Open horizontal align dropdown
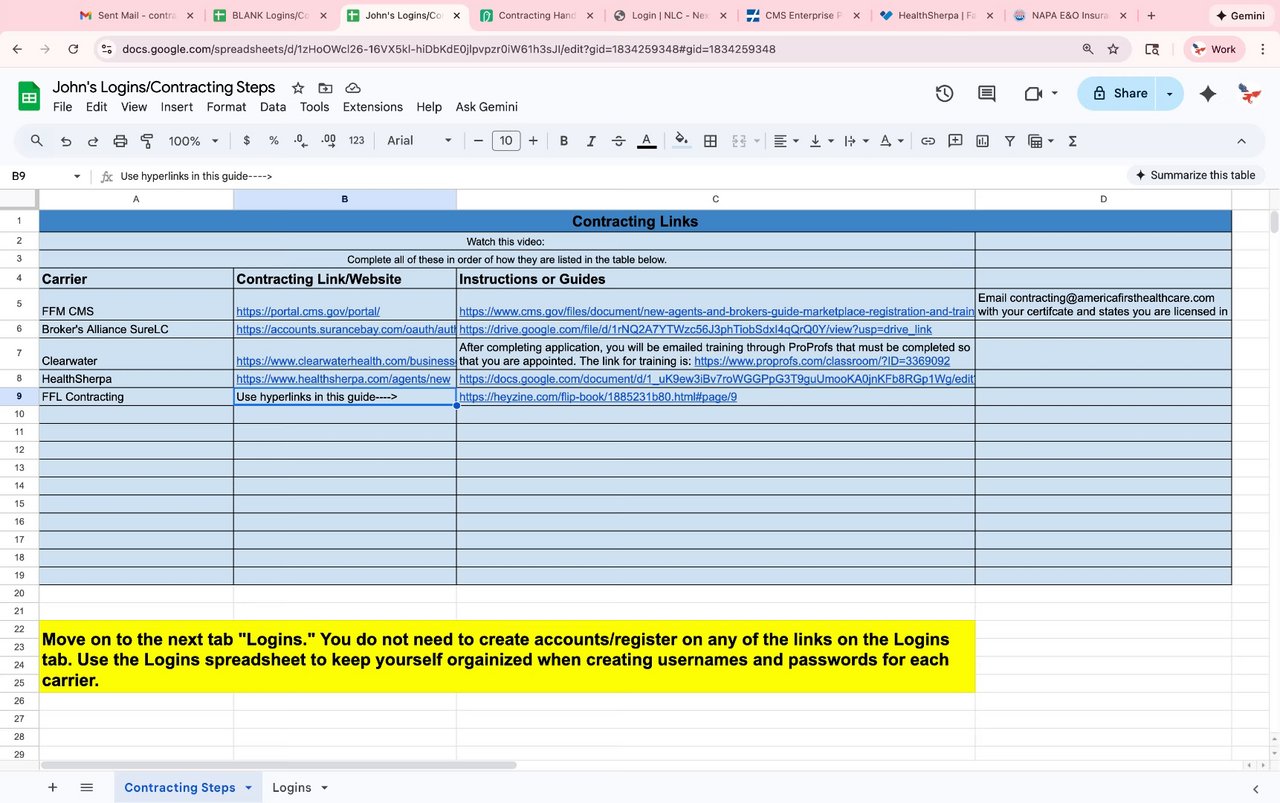 [786, 141]
